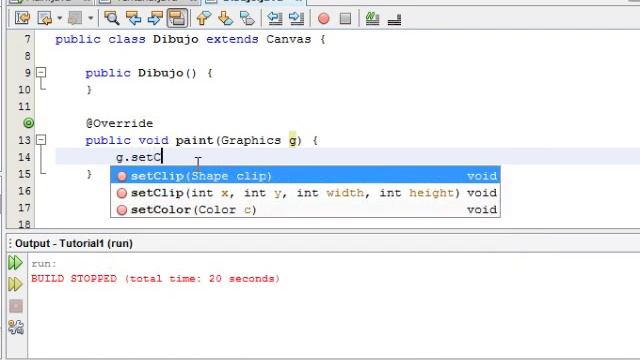Click the Uncomment lines icon
Image resolution: width=640 pixels, height=360 pixels.
(x=394, y=19)
